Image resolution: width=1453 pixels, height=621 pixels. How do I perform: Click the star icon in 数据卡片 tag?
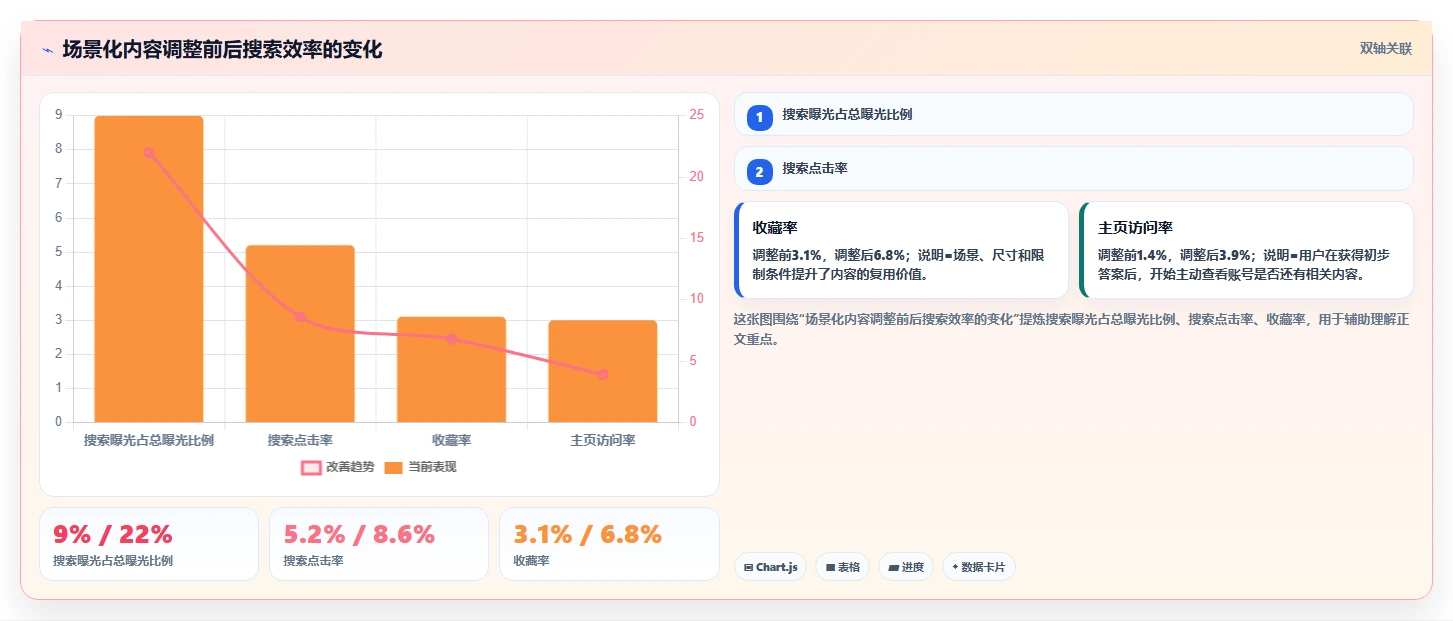click(x=955, y=567)
